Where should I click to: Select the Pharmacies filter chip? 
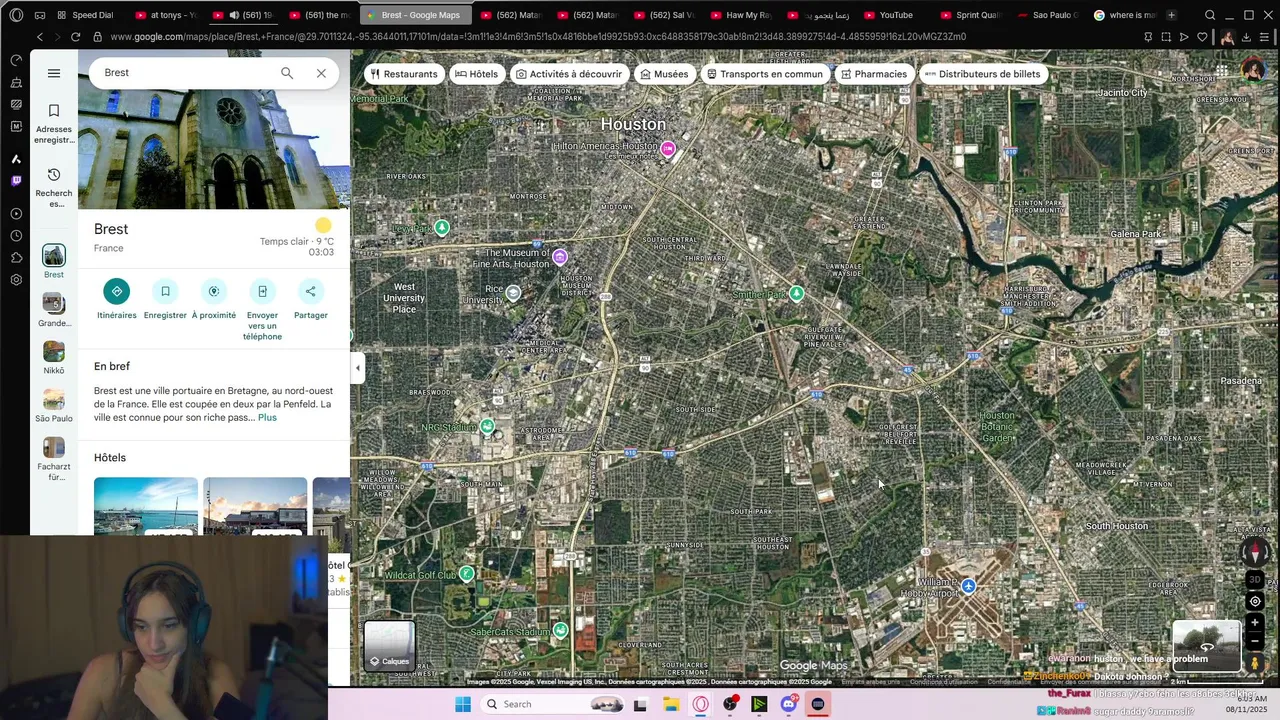873,74
